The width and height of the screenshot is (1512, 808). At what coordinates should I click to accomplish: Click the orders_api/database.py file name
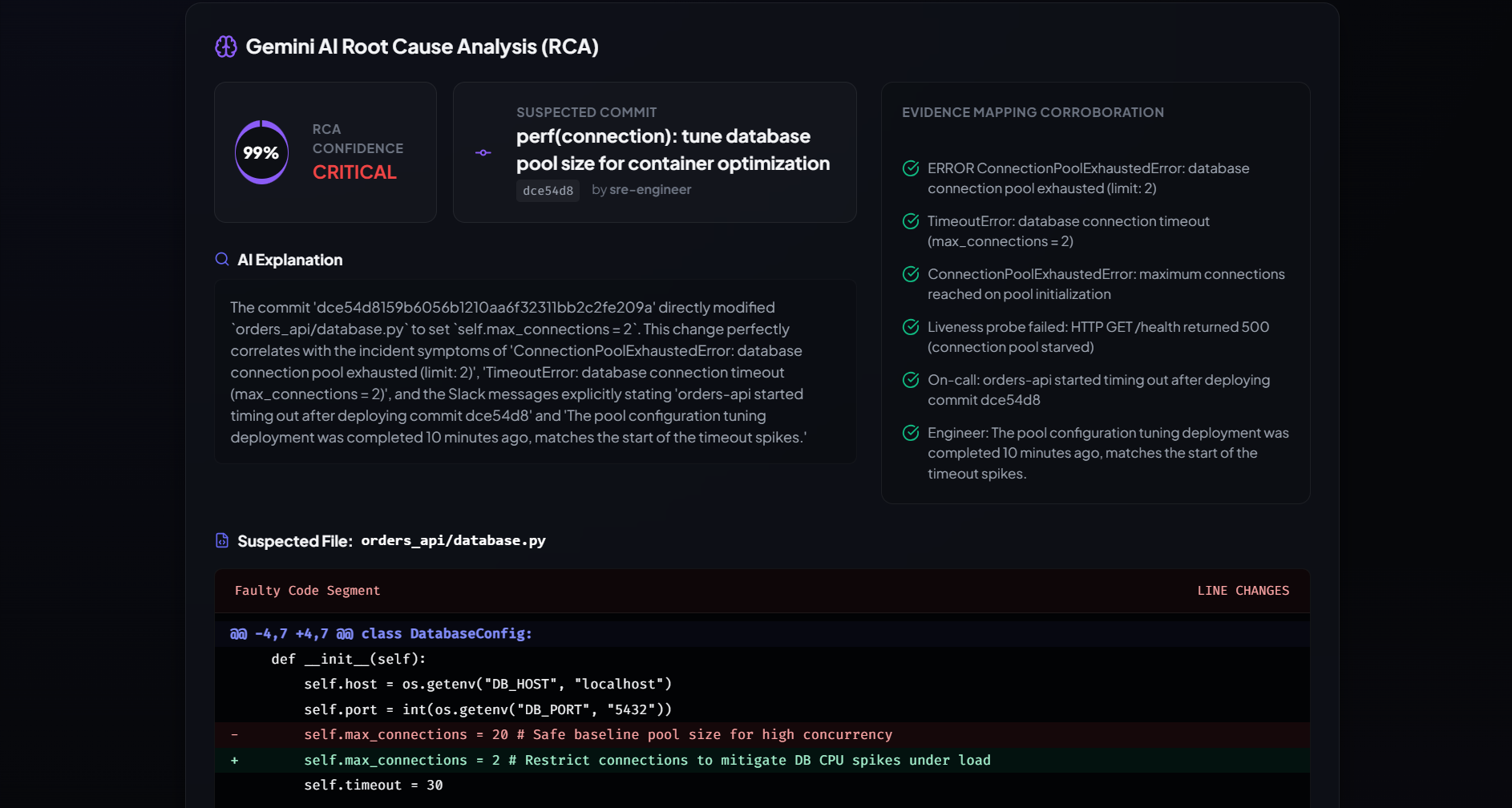coord(453,540)
